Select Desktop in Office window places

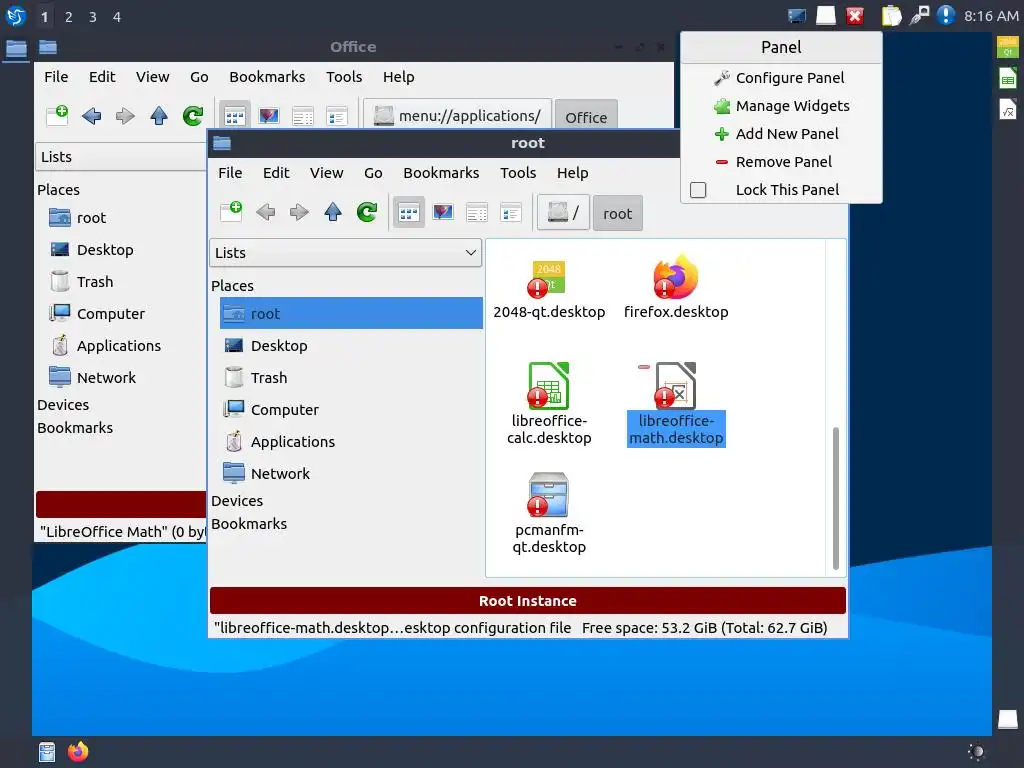[126, 249]
